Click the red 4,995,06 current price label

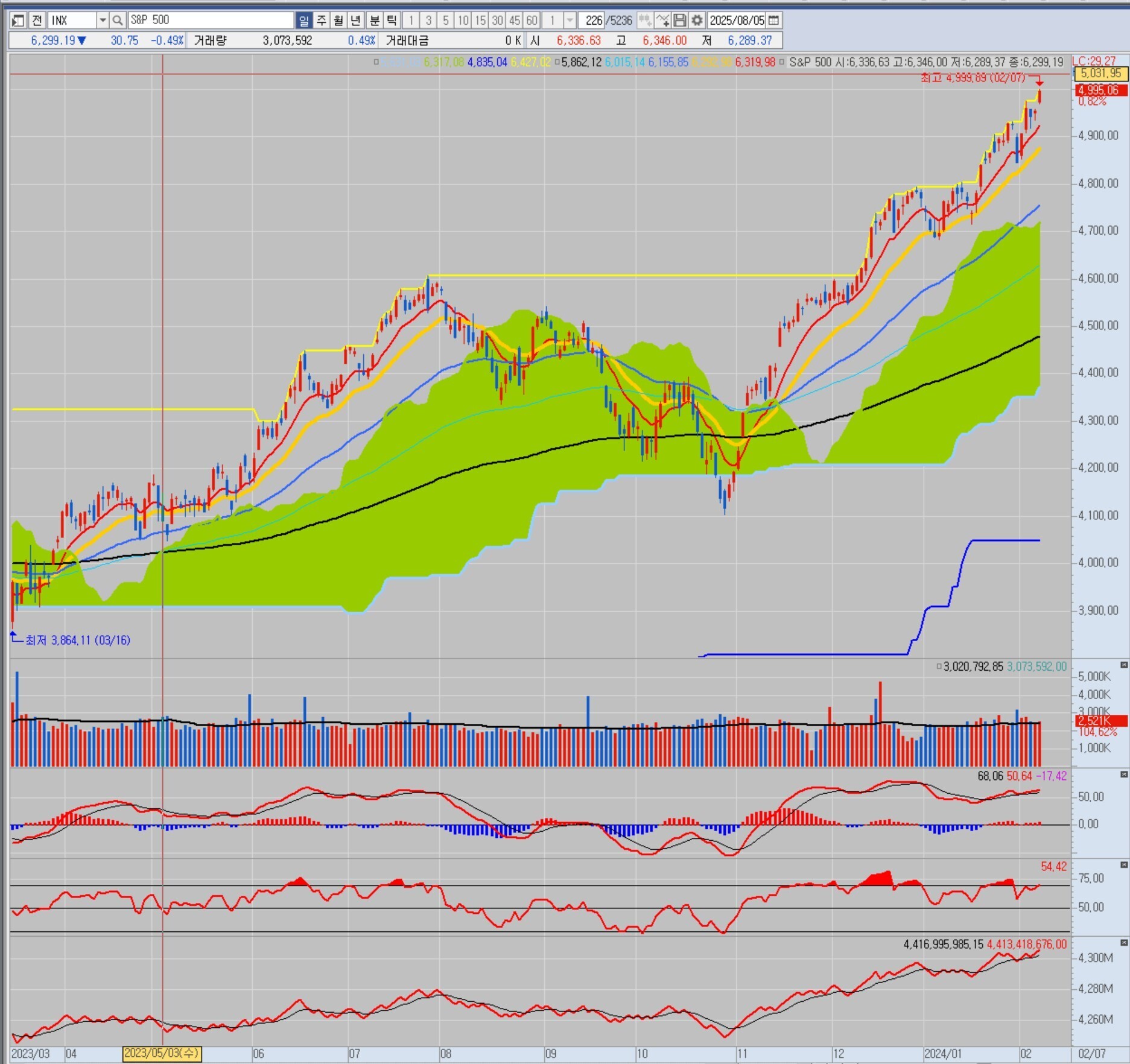coord(1101,90)
